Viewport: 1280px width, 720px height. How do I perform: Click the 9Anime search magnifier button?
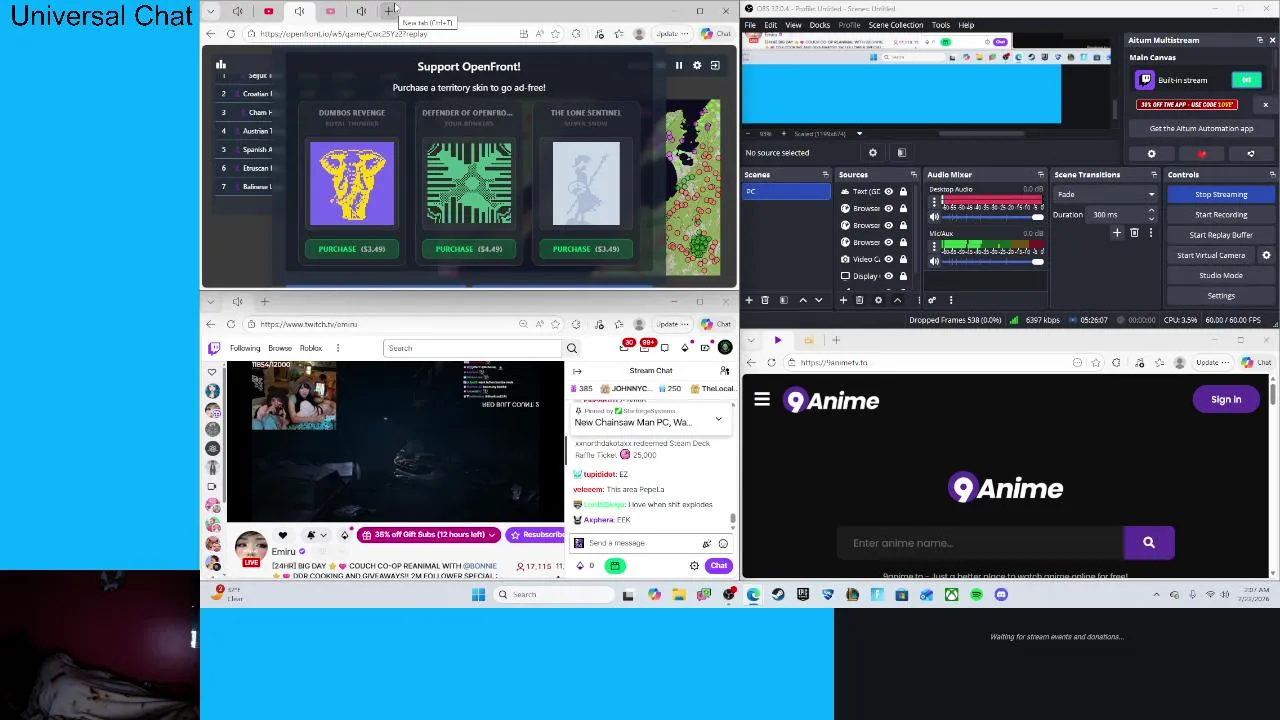[x=1149, y=543]
